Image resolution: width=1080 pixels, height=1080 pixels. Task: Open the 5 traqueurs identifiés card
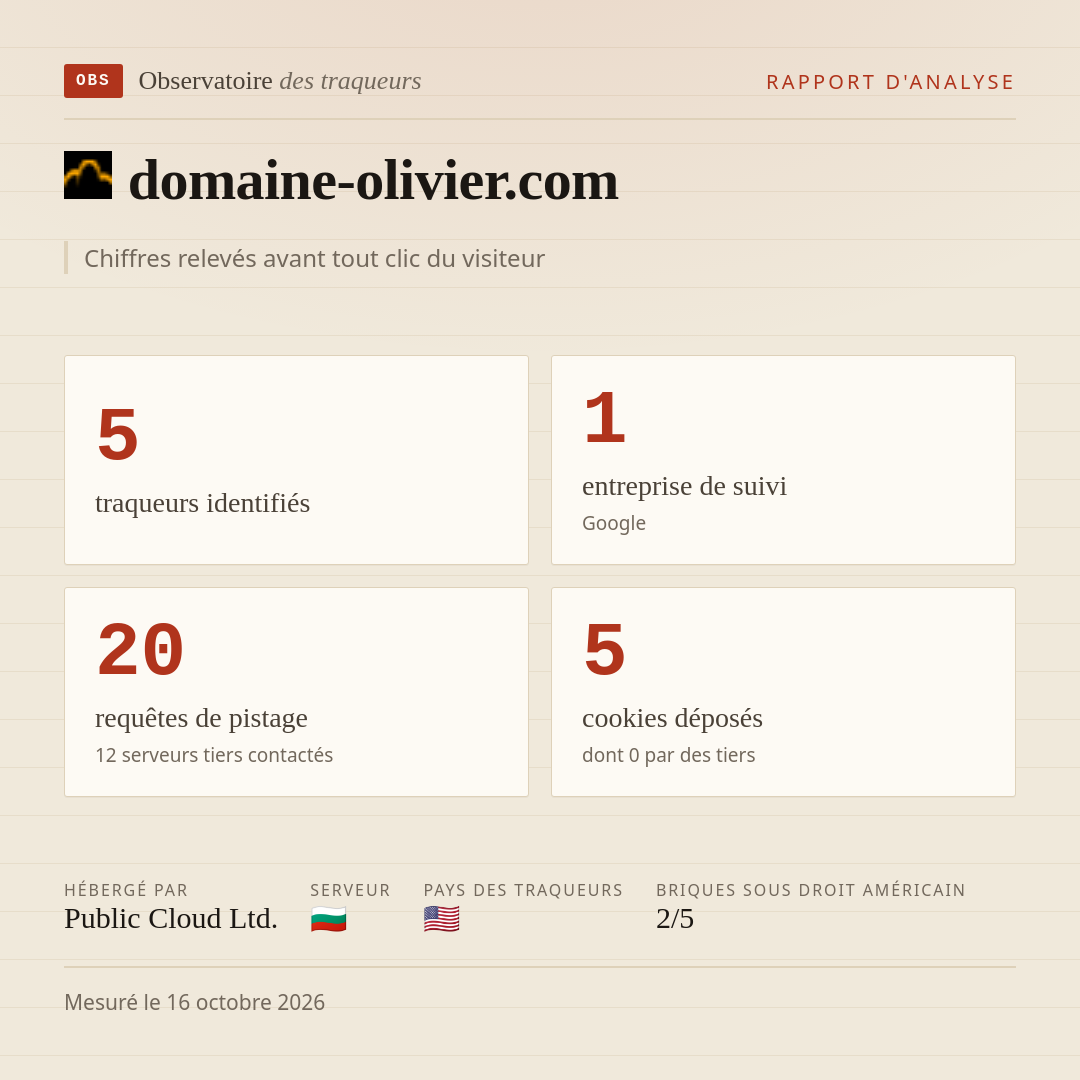pos(296,460)
